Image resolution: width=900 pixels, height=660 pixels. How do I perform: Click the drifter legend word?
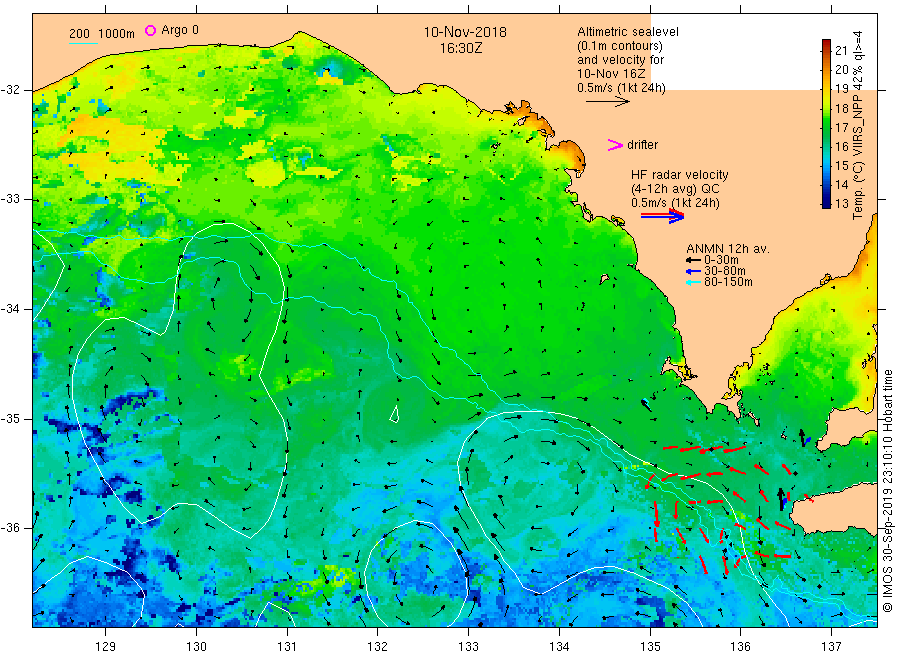642,145
